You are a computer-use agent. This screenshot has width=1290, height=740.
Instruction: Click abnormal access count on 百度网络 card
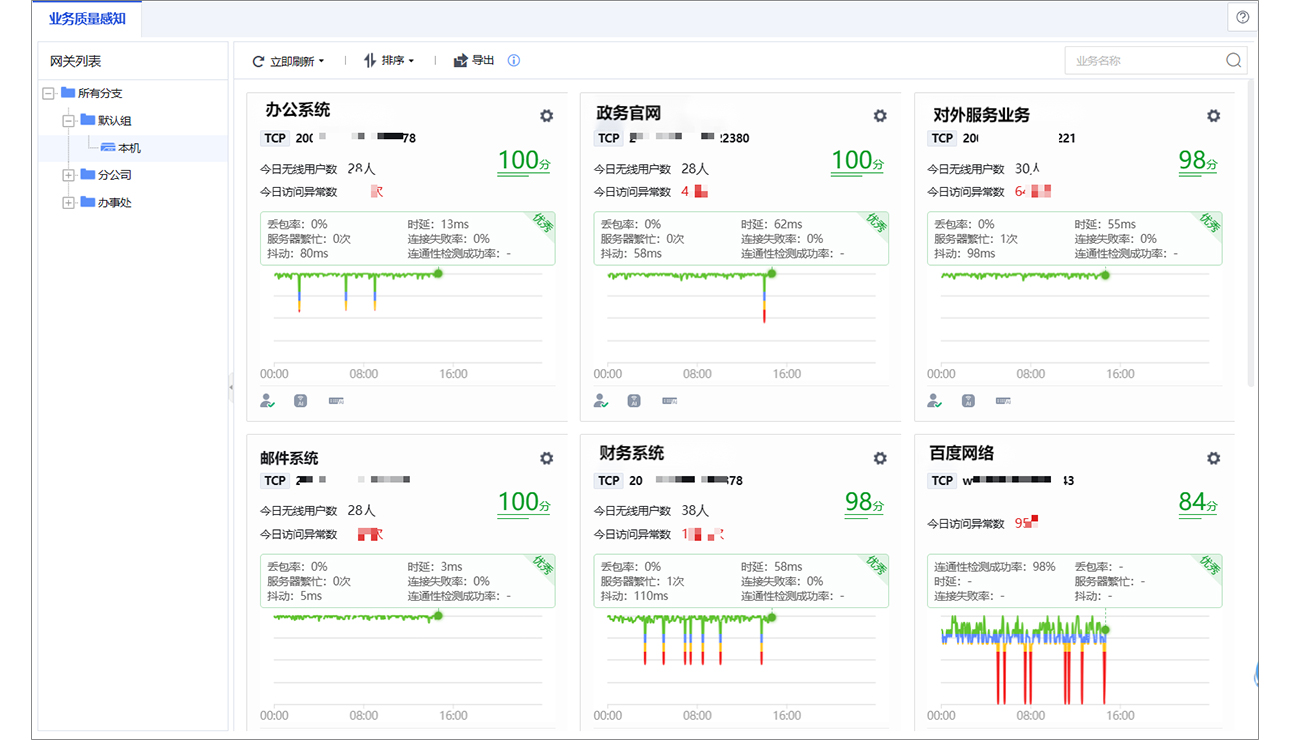pyautogui.click(x=1027, y=522)
